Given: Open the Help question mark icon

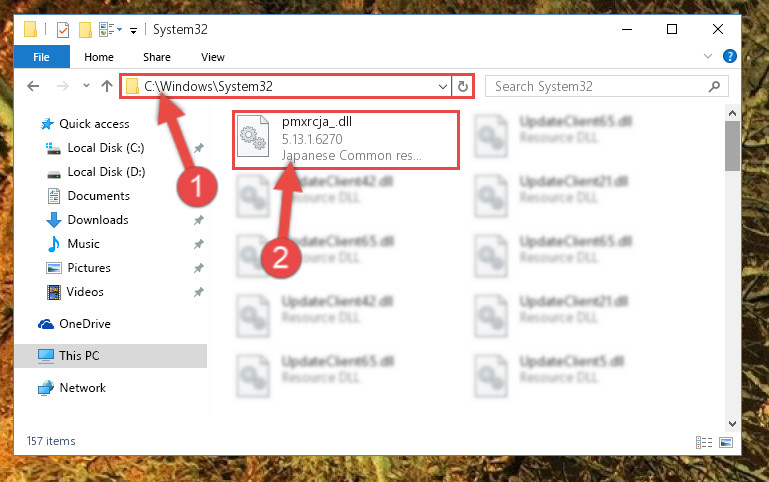Looking at the screenshot, I should click(729, 56).
